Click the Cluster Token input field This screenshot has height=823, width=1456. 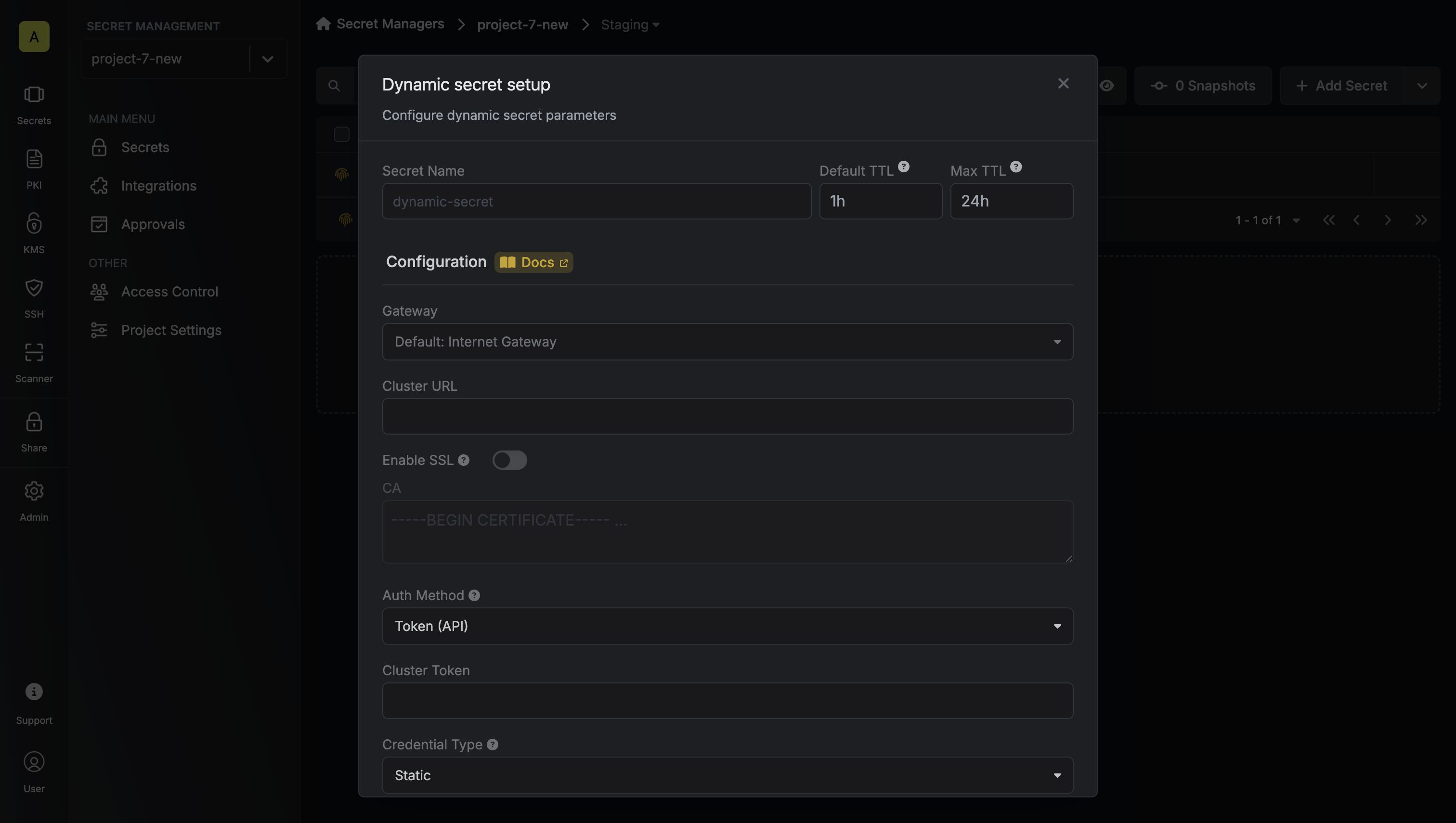coord(728,701)
